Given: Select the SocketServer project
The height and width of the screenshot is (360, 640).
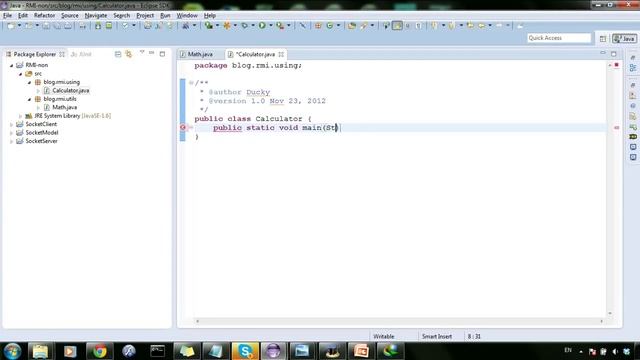Looking at the screenshot, I should [41, 141].
